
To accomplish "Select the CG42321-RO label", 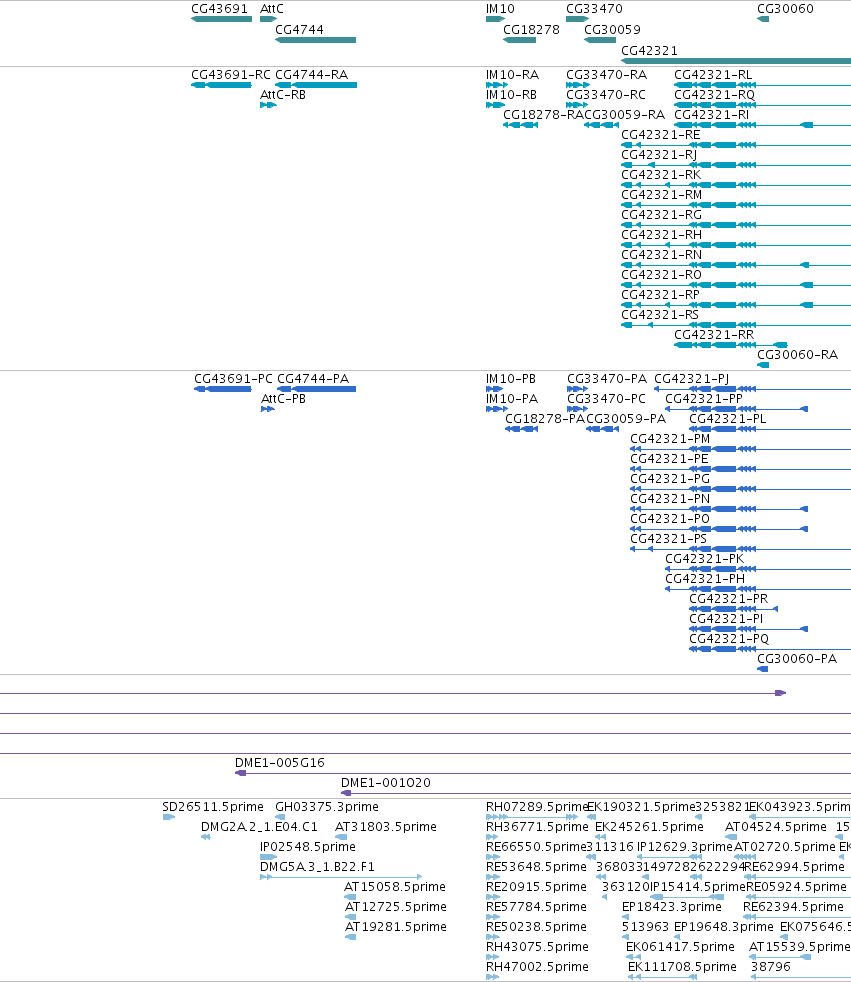I will [662, 275].
